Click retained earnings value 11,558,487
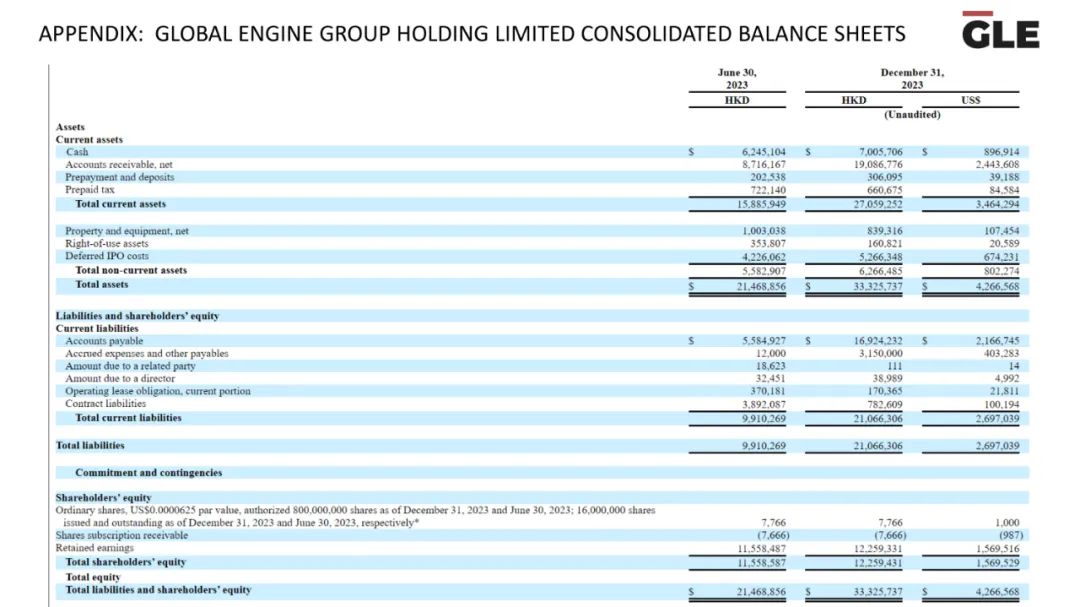Screen dimensions: 1080x607 tap(761, 549)
